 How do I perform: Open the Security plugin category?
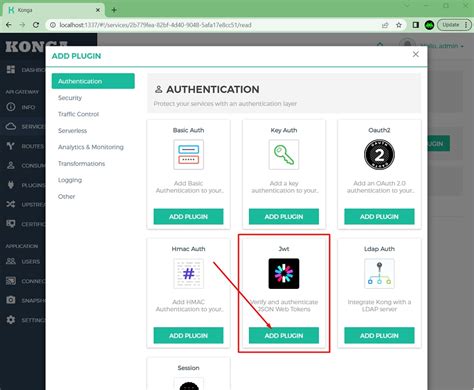70,98
